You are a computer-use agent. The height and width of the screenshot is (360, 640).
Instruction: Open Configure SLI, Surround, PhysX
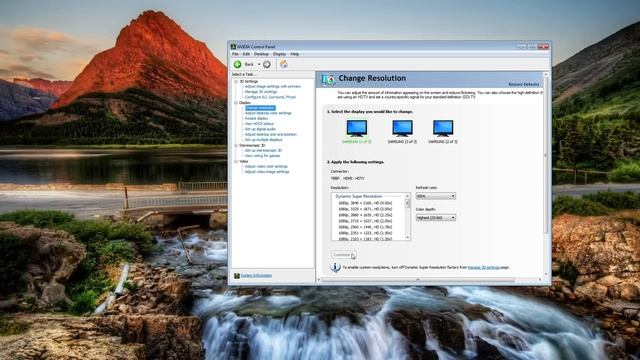click(x=270, y=97)
